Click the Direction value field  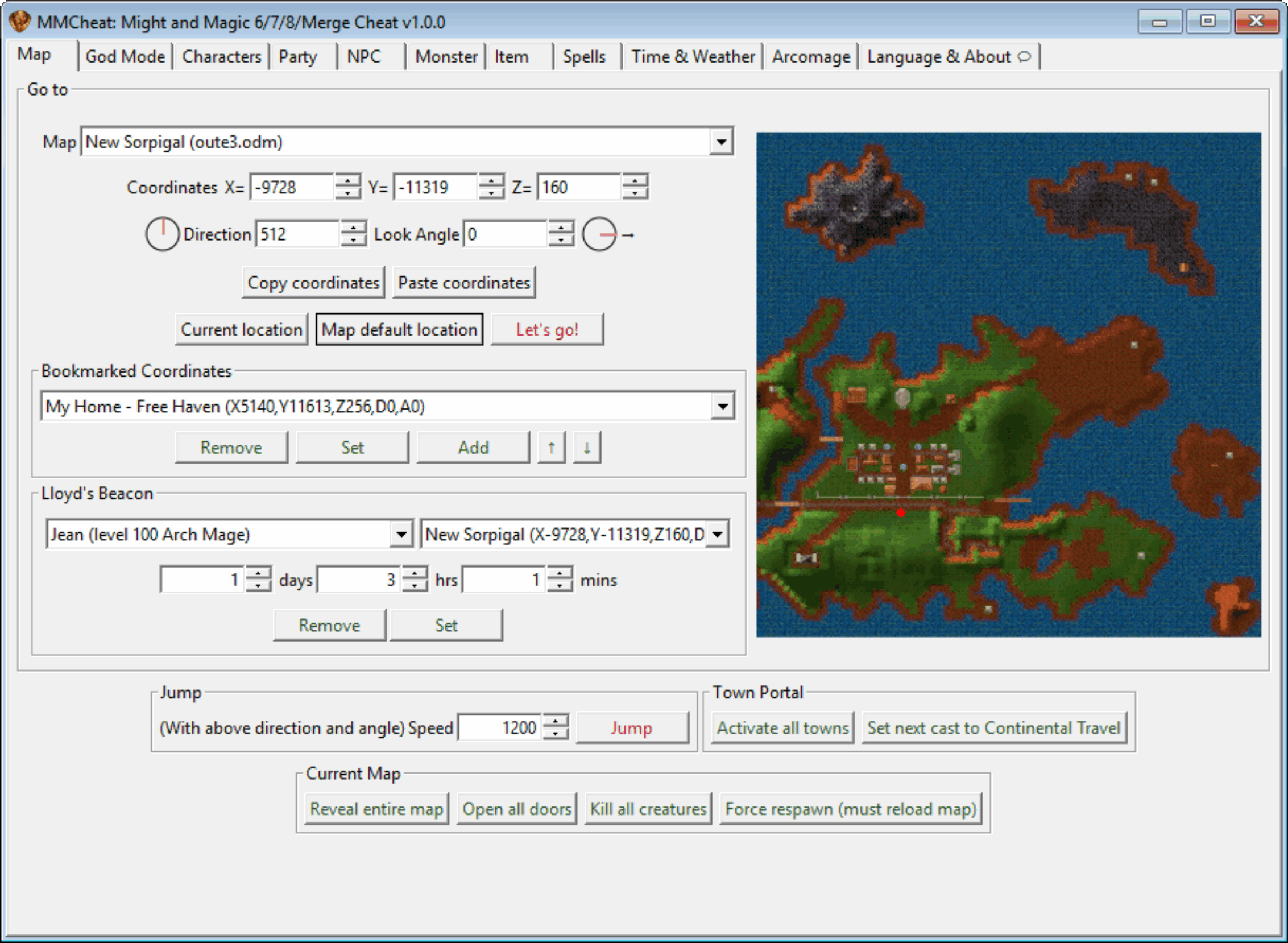[298, 234]
